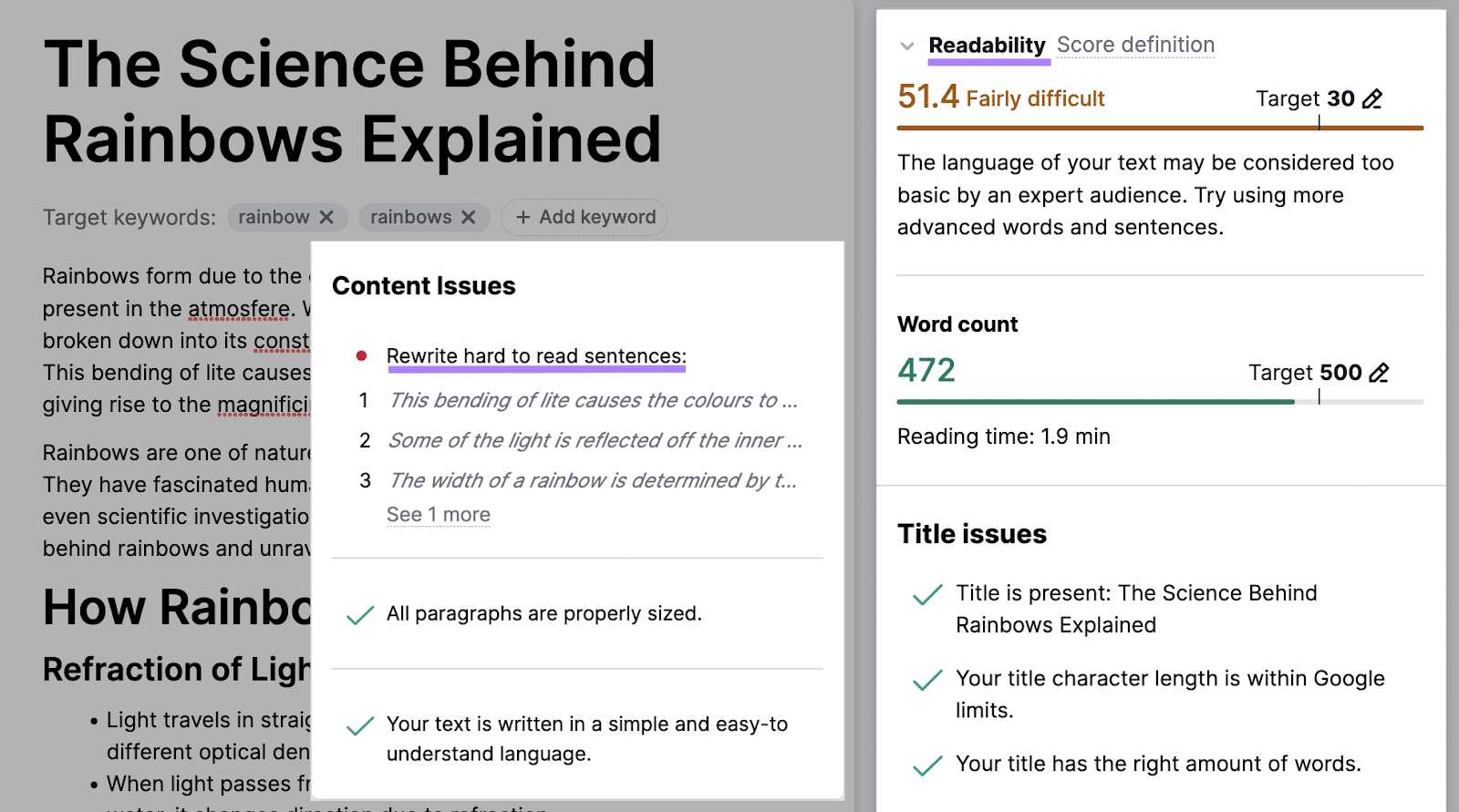
Task: Click the 'Target 500' label
Action: (x=1305, y=373)
